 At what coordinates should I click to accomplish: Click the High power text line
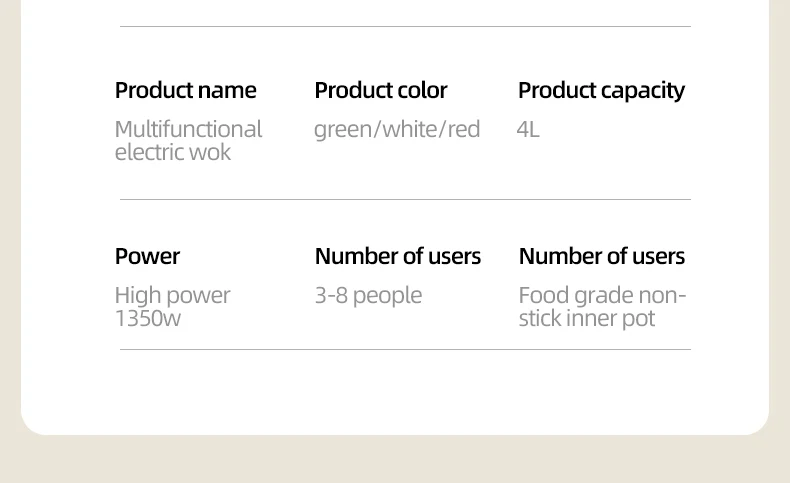(172, 295)
